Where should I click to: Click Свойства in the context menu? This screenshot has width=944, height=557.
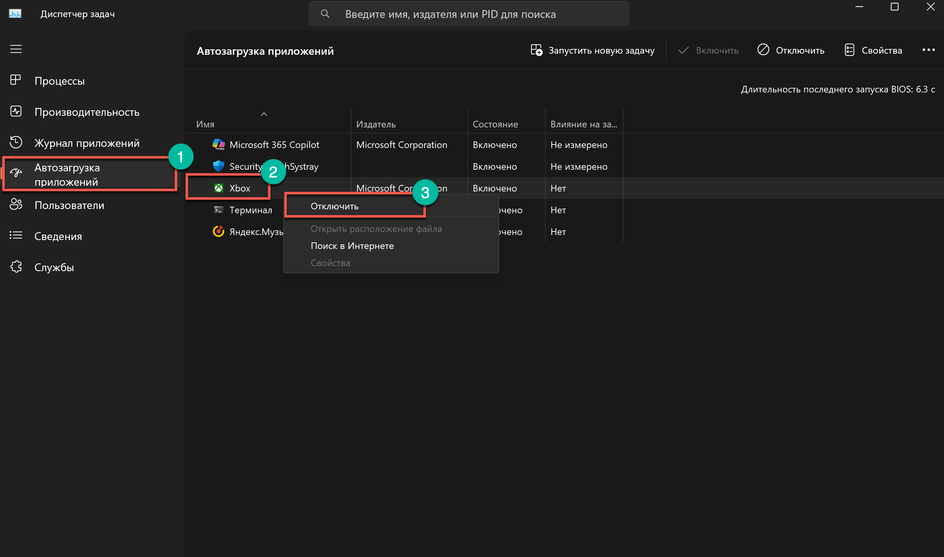click(x=331, y=263)
